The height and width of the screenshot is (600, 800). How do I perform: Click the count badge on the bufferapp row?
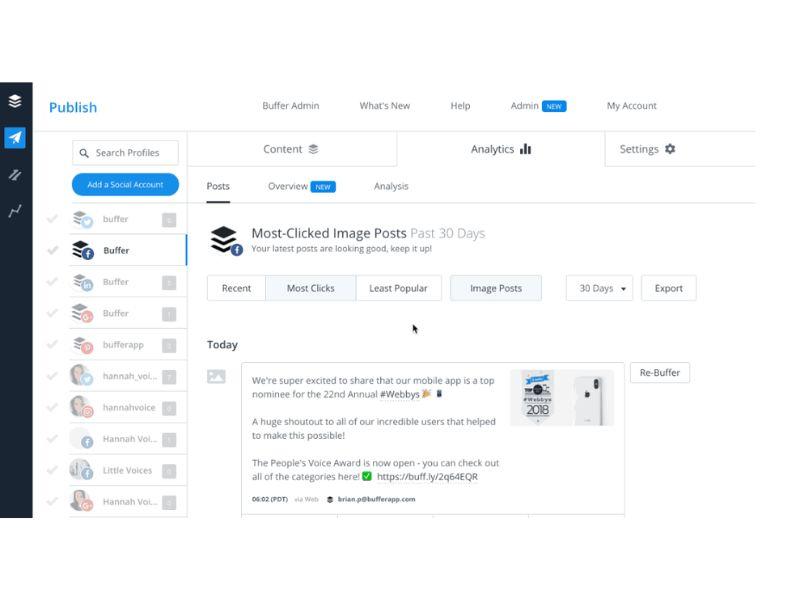[x=169, y=345]
